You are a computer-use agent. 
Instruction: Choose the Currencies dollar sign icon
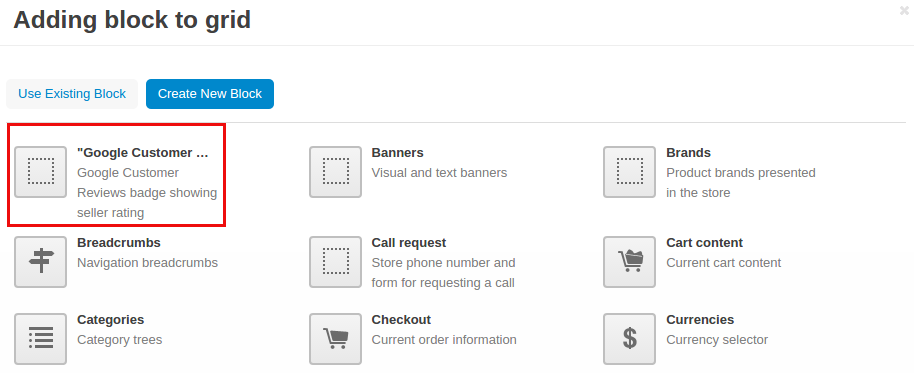[630, 339]
